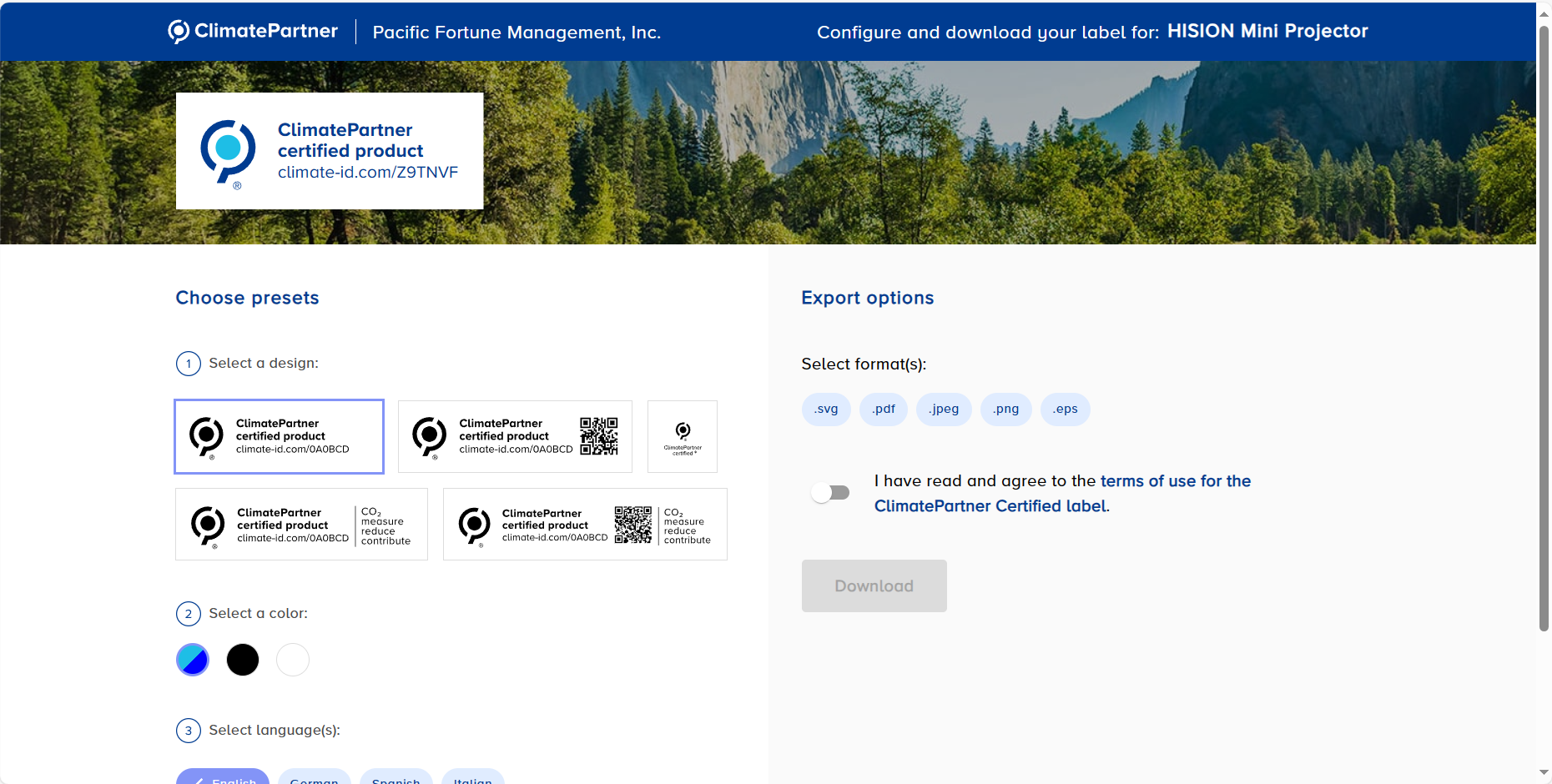Choose the white color swatch
Screen dimensions: 1552x784
point(293,660)
